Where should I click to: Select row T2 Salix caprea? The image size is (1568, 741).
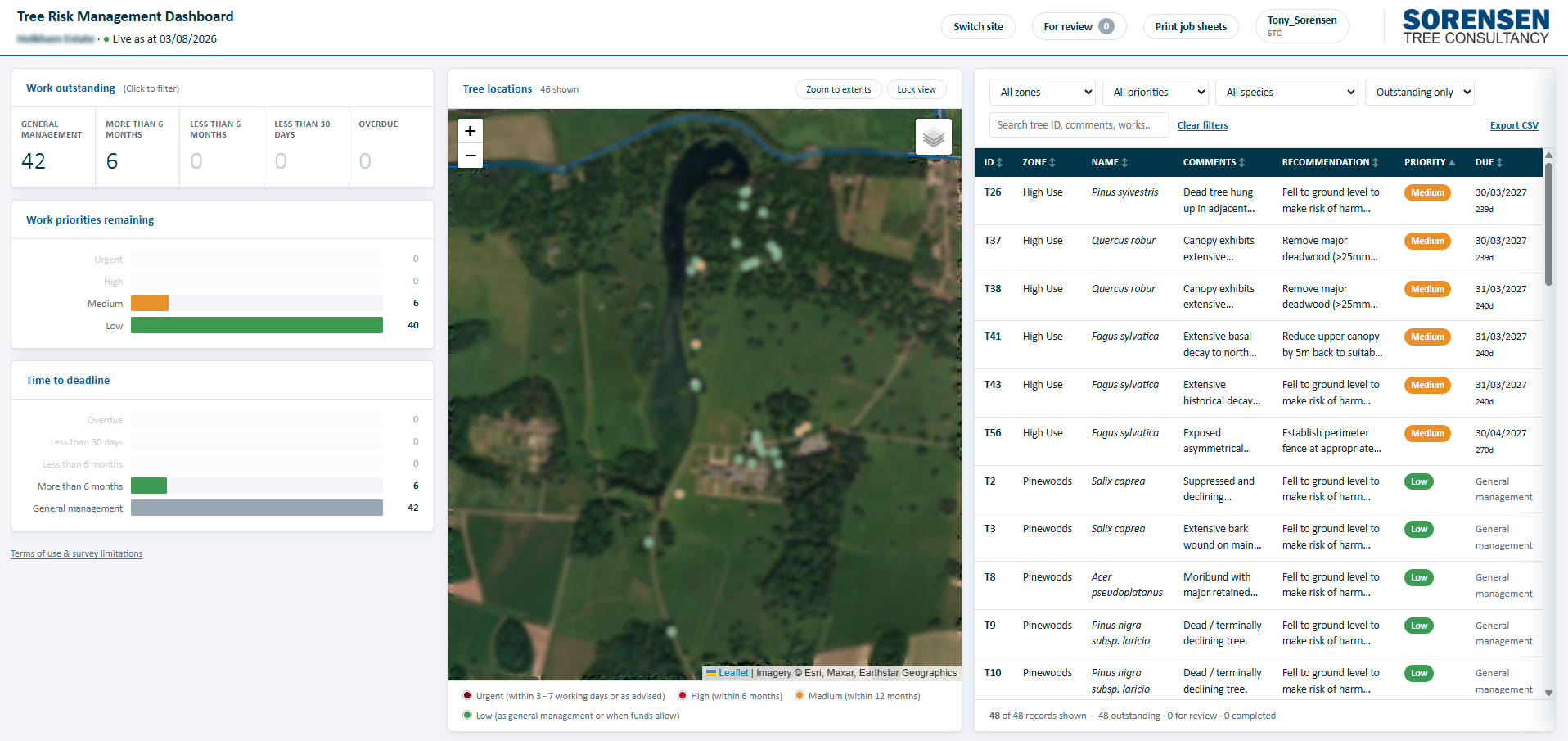[1258, 489]
